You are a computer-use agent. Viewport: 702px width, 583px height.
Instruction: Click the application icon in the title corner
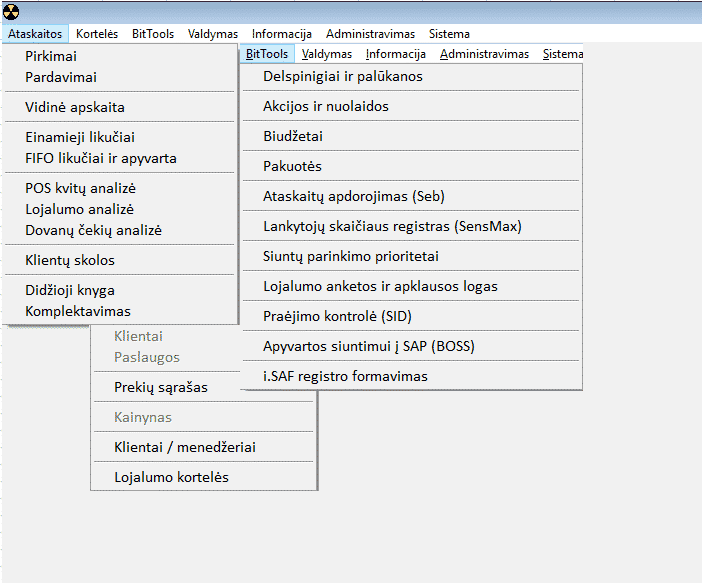coord(11,11)
